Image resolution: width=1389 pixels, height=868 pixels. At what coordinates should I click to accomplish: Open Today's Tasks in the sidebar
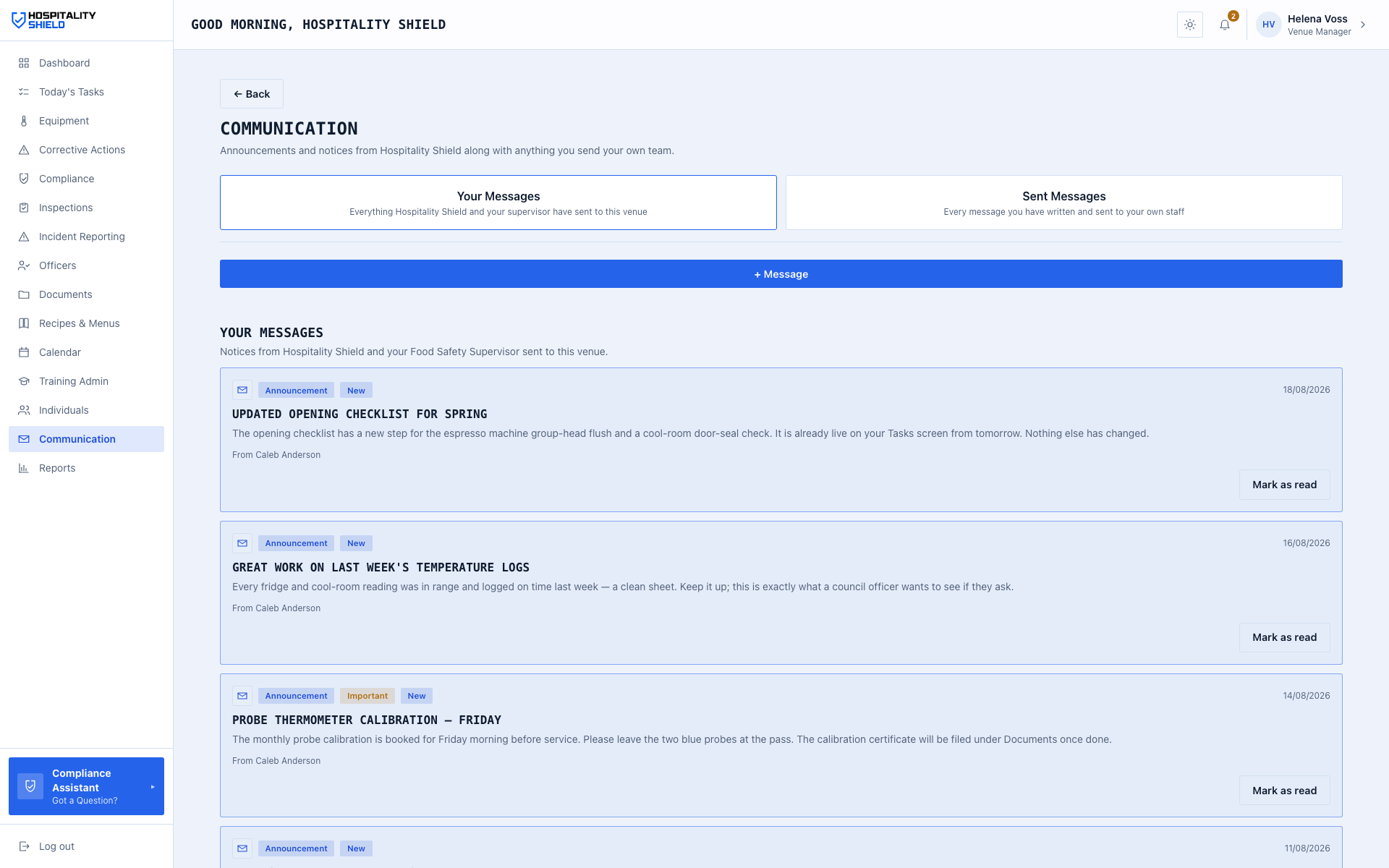86,92
